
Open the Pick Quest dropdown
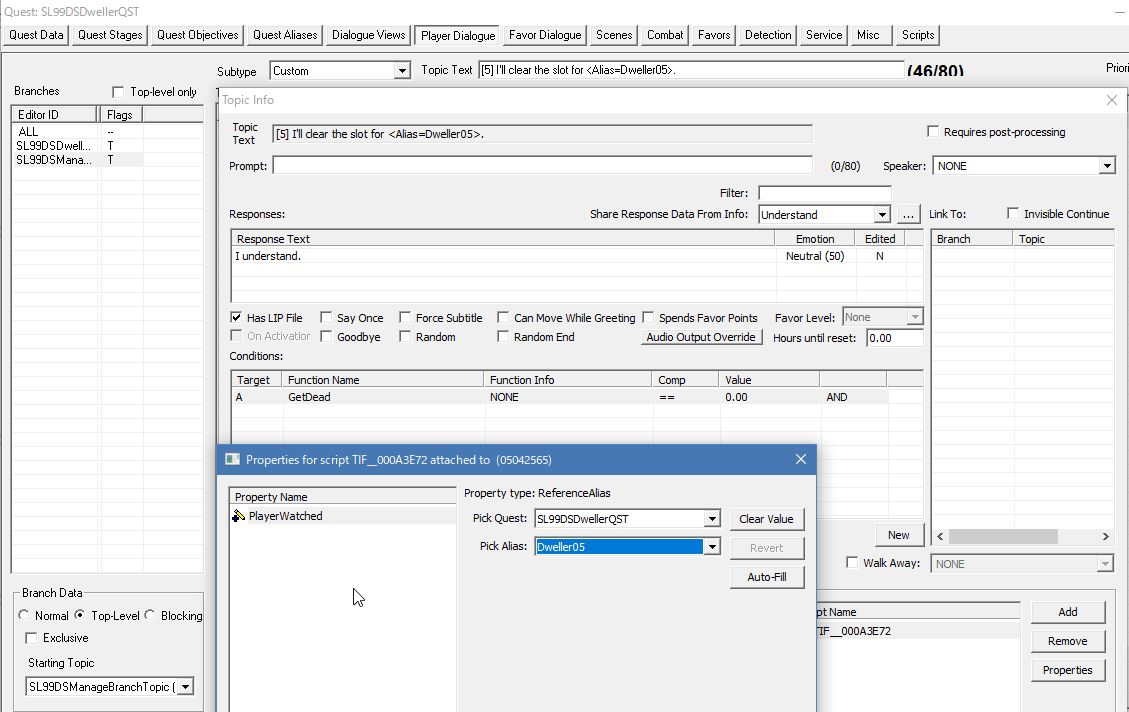coord(711,518)
